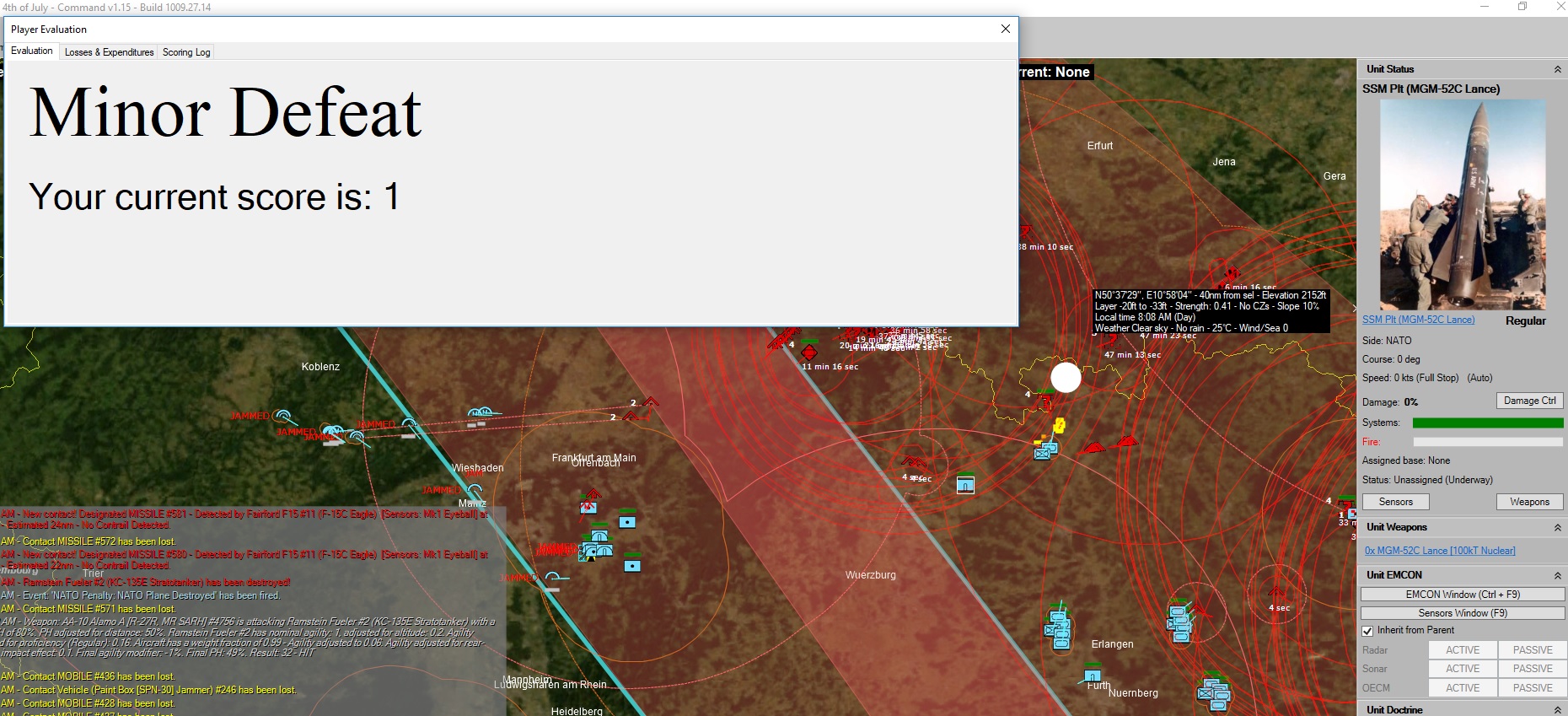Set Sonar EMCON to ACTIVE
1568x716 pixels.
1463,669
